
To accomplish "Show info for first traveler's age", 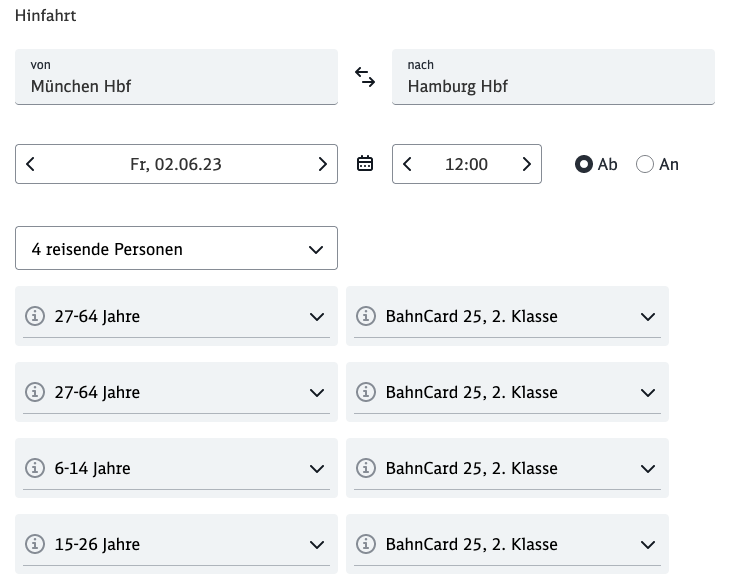I will click(x=35, y=317).
